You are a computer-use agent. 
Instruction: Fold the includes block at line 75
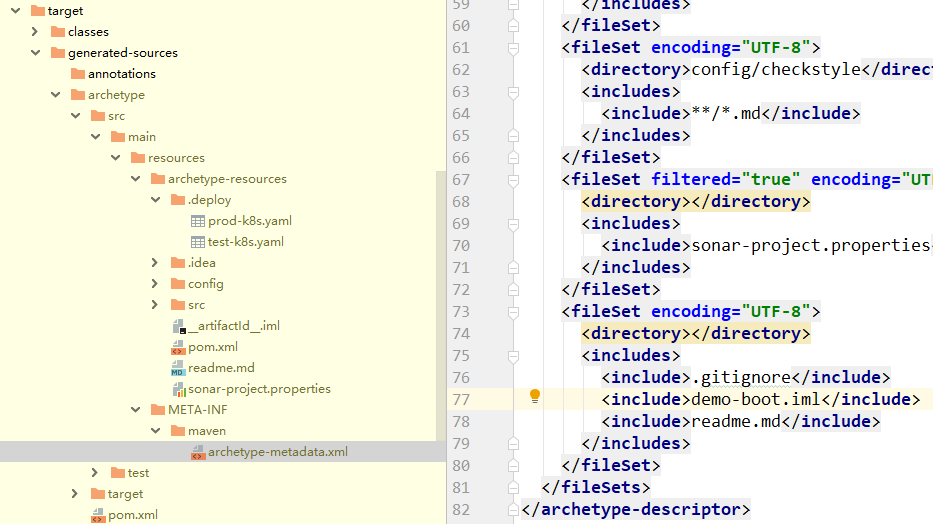(x=514, y=356)
